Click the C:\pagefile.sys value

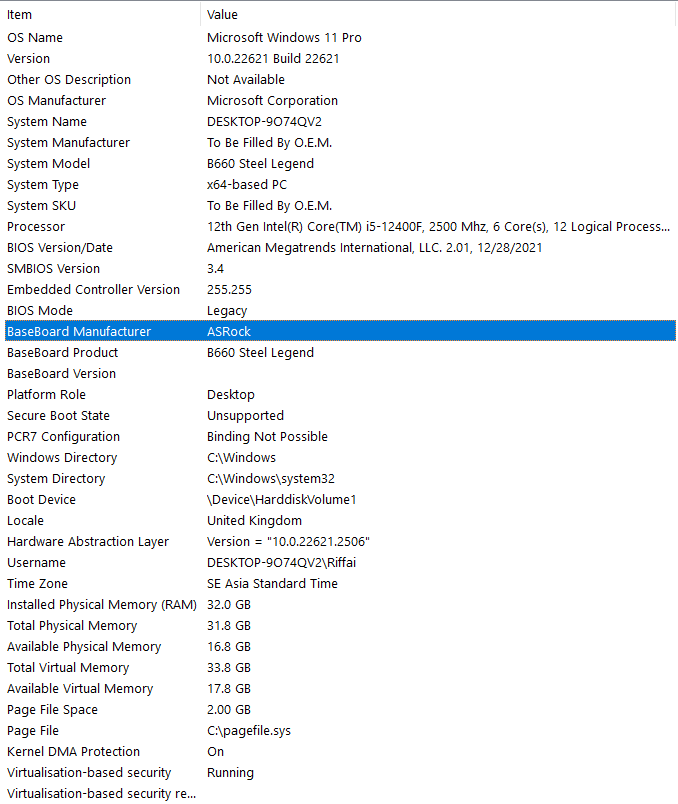(x=249, y=731)
